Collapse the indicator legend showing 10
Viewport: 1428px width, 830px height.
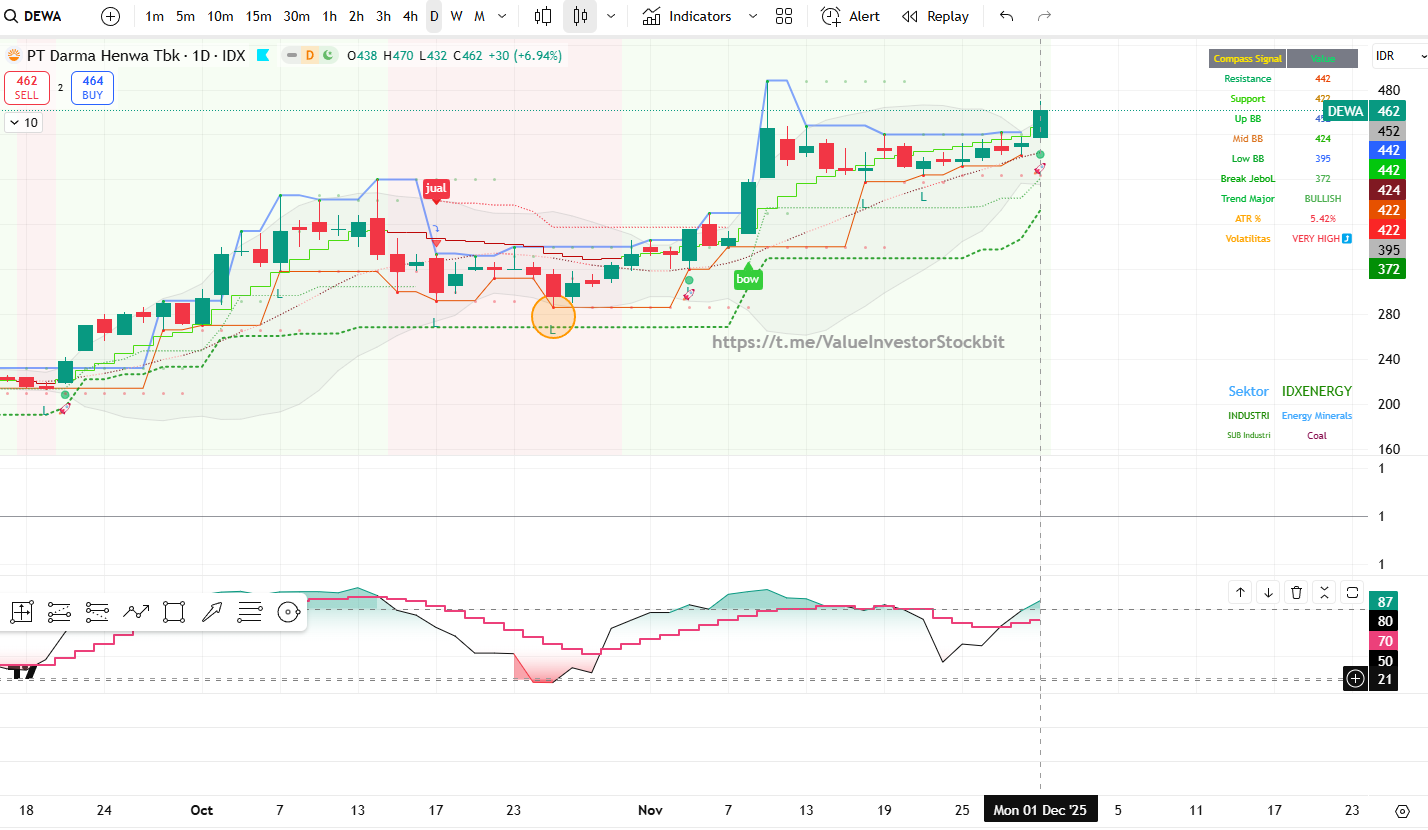[x=23, y=123]
